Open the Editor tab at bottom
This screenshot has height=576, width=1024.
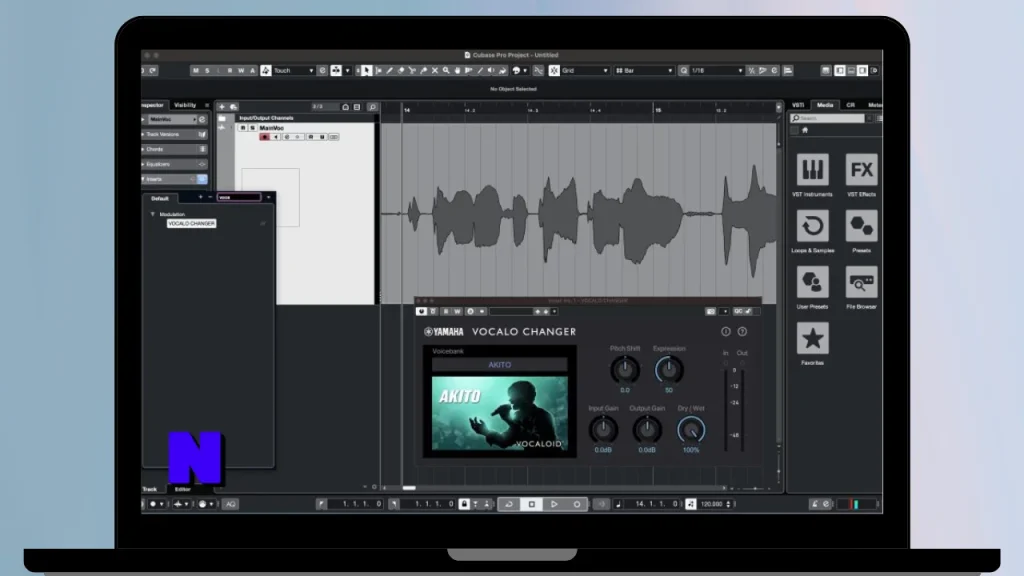[x=182, y=489]
